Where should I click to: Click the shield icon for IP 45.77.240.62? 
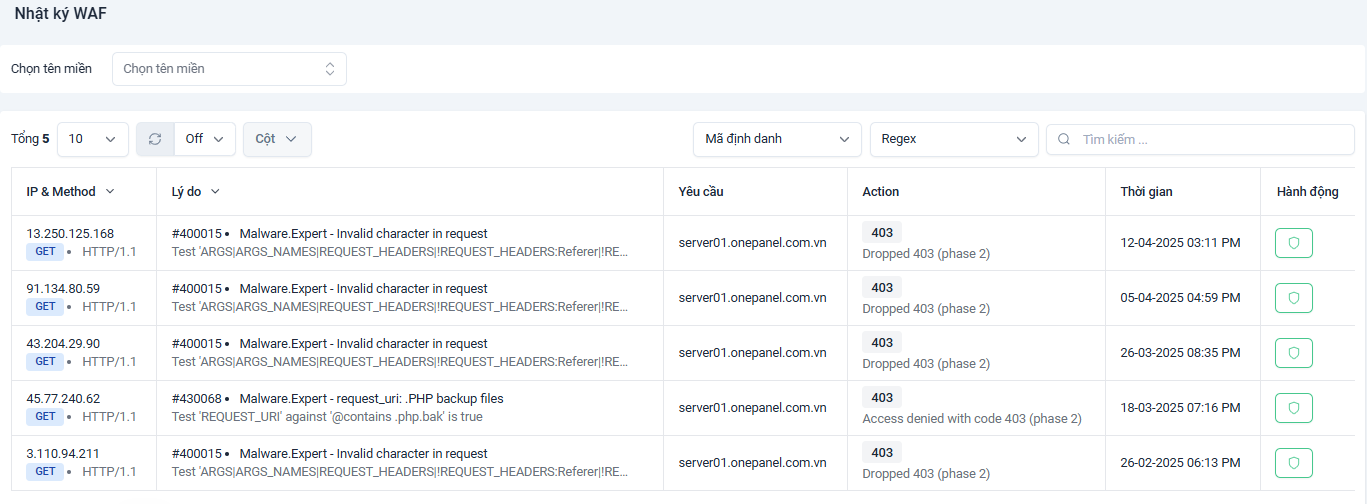(x=1293, y=408)
